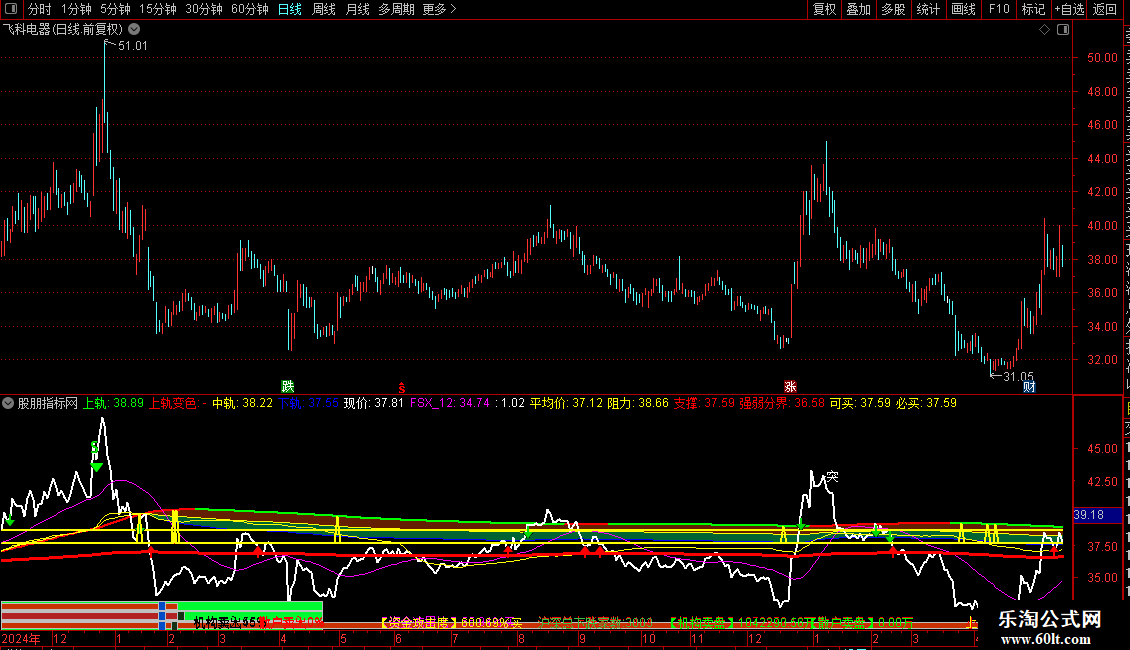Viewport: 1130px width, 650px height.
Task: Click the 飞科电器(日线.前复权) chart title
Action: click(x=63, y=29)
